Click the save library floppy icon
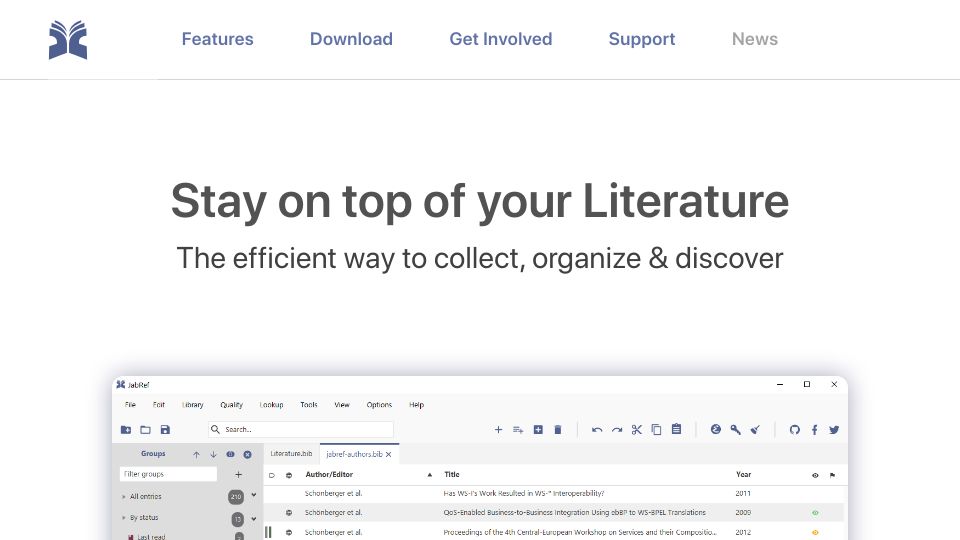The image size is (960, 540). click(x=165, y=430)
